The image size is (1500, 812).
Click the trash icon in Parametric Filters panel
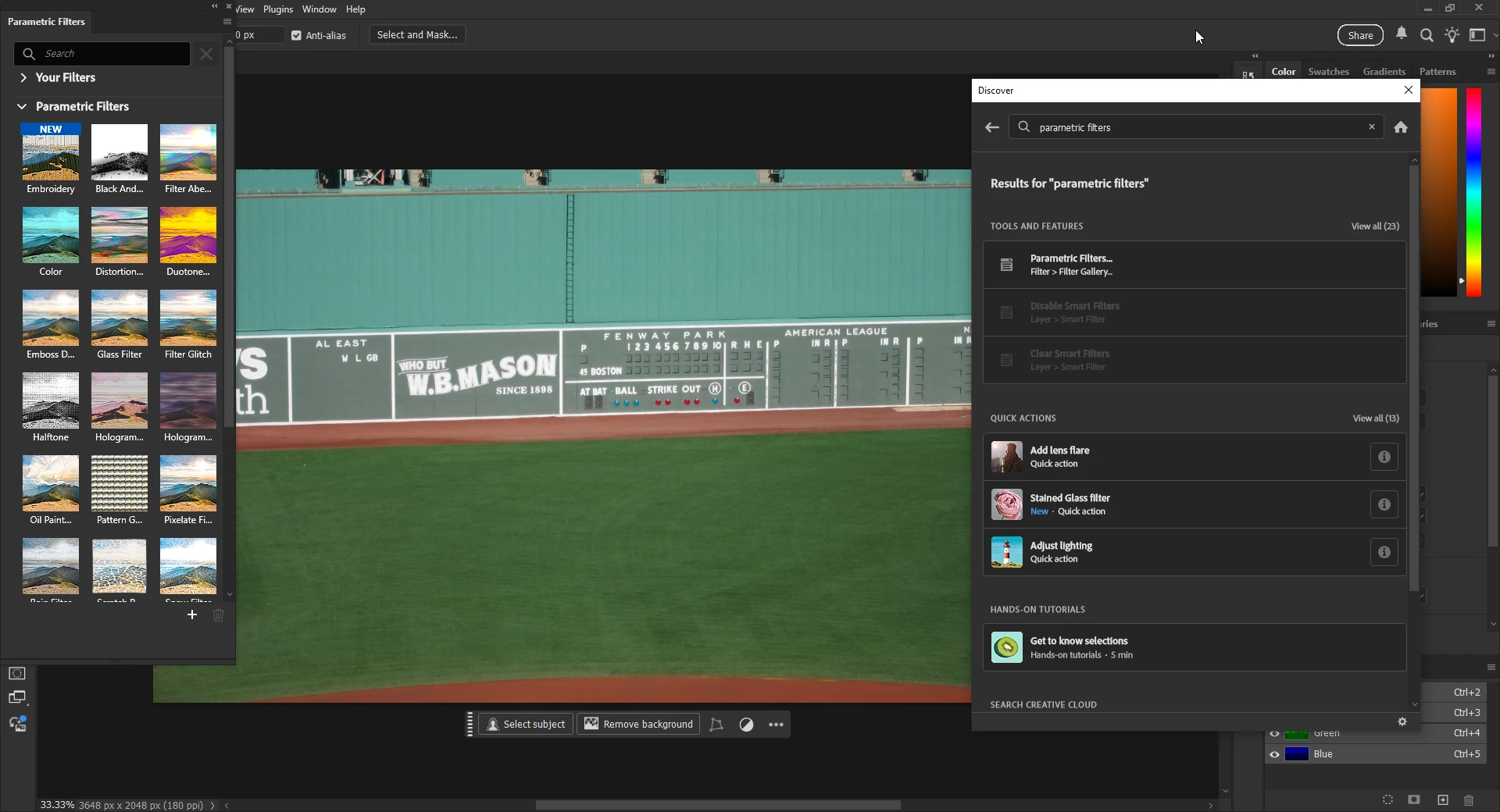point(219,615)
